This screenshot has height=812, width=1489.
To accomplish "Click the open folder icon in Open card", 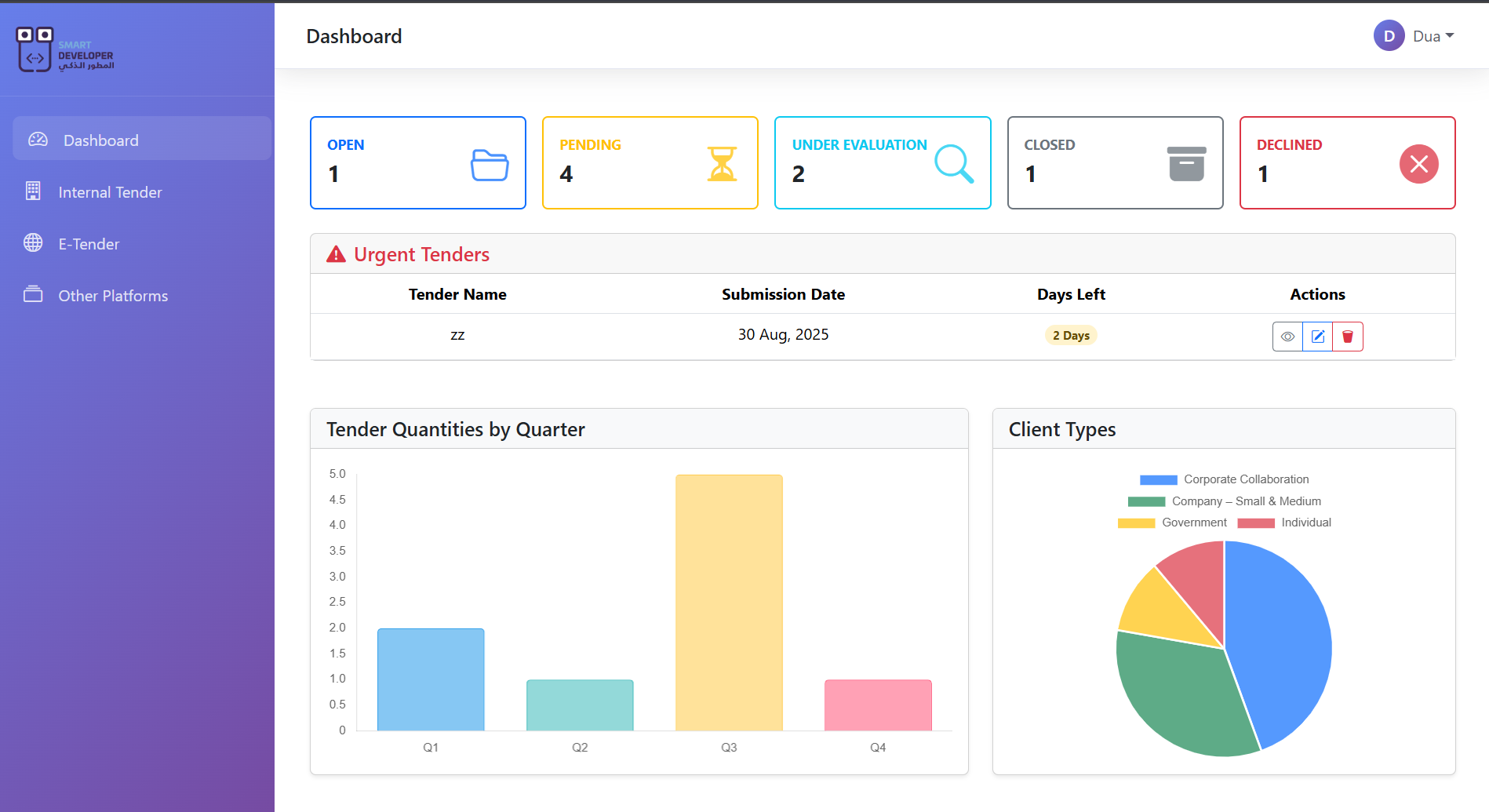I will (490, 165).
